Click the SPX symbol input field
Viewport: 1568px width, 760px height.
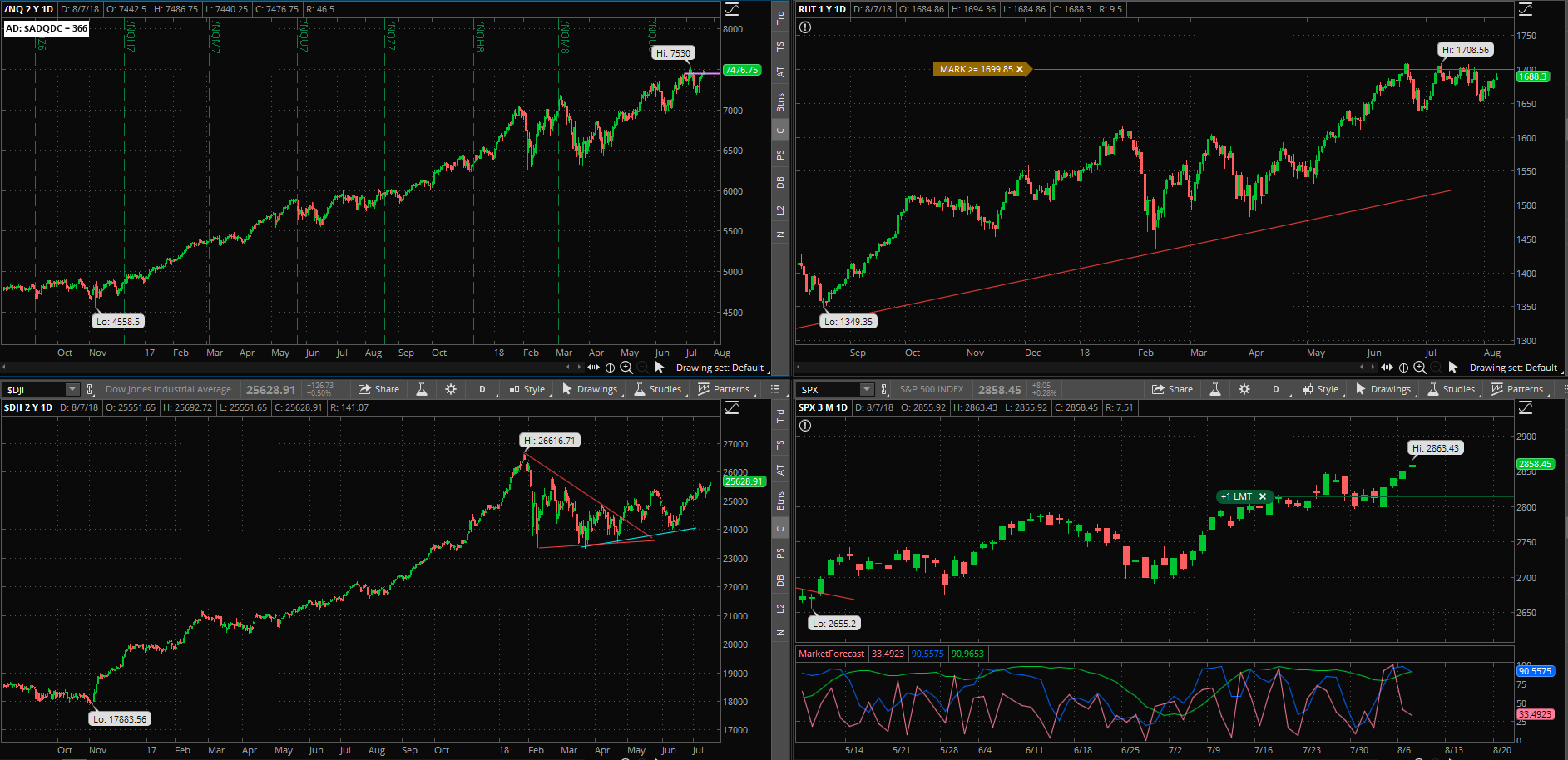pyautogui.click(x=829, y=389)
